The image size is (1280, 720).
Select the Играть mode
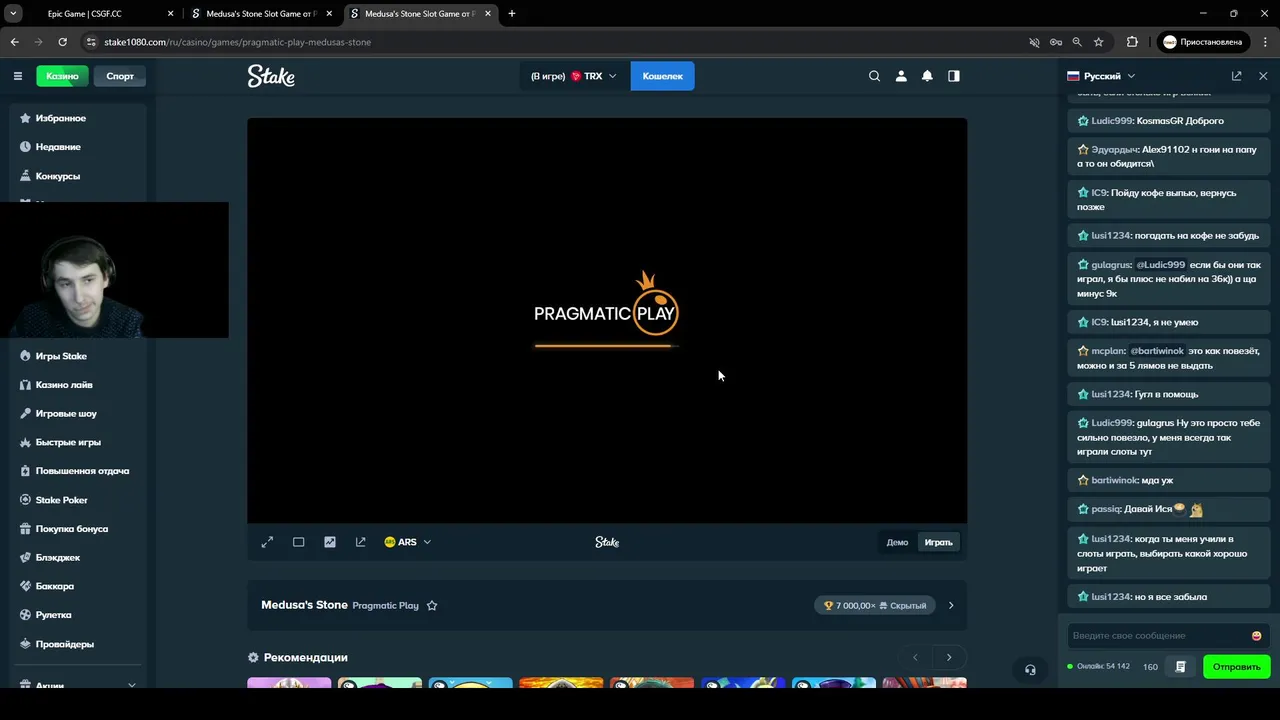click(x=938, y=542)
